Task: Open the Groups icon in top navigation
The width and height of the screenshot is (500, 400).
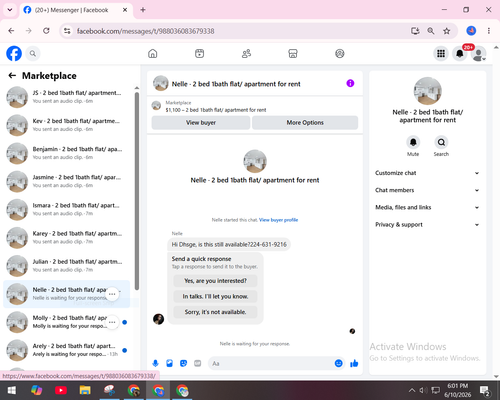Action: [340, 53]
